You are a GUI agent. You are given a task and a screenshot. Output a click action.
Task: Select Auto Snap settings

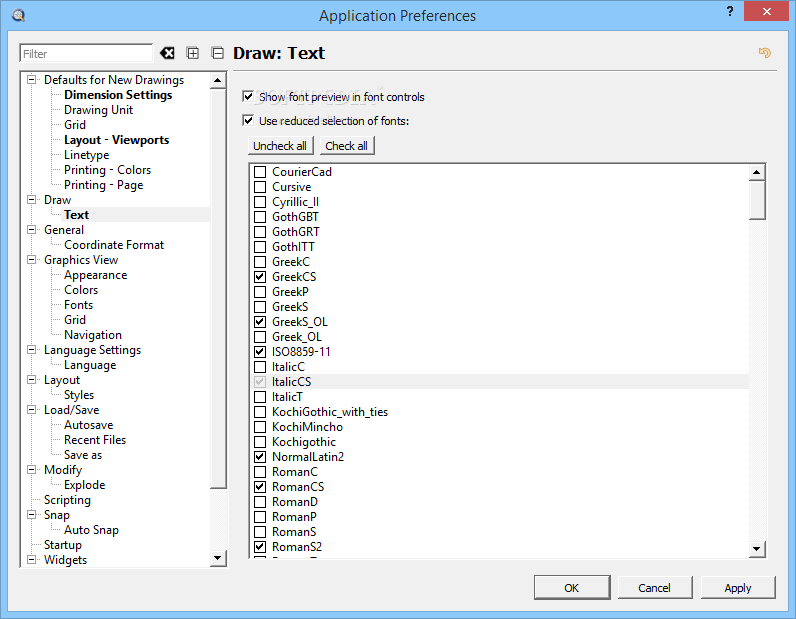[x=91, y=530]
